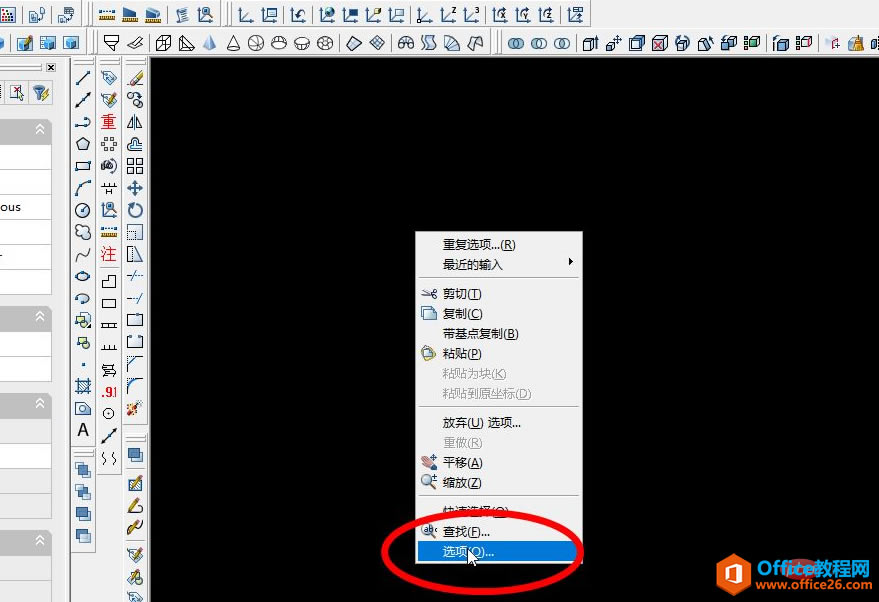Click the Extrude faces icon
Viewport: 879px width, 602px height.
coord(590,43)
